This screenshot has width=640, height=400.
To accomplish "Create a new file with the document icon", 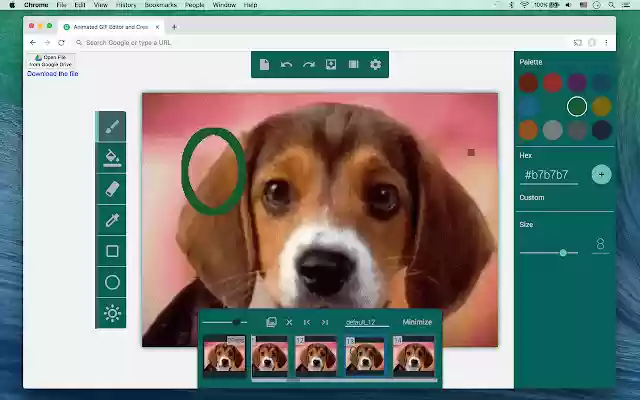I will tap(264, 64).
